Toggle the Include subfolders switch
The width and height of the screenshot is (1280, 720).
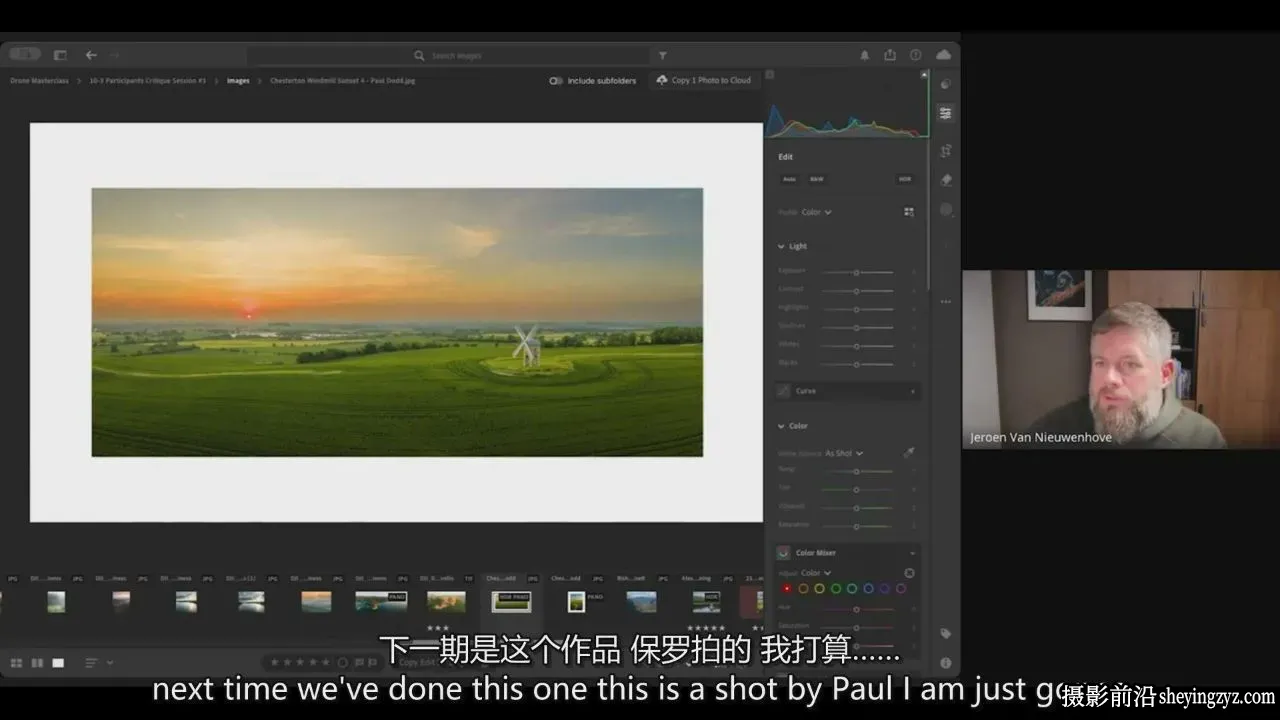point(556,81)
